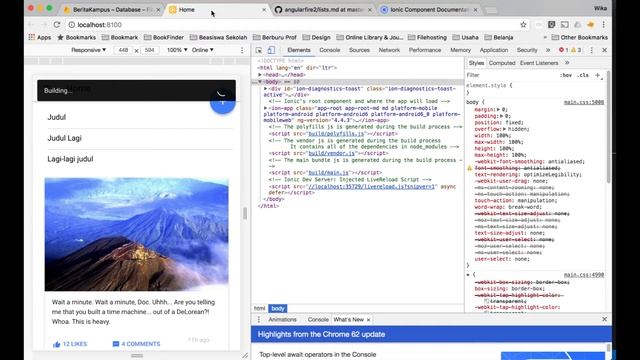Click the 4 Comments button
640x360 pixels.
136,344
